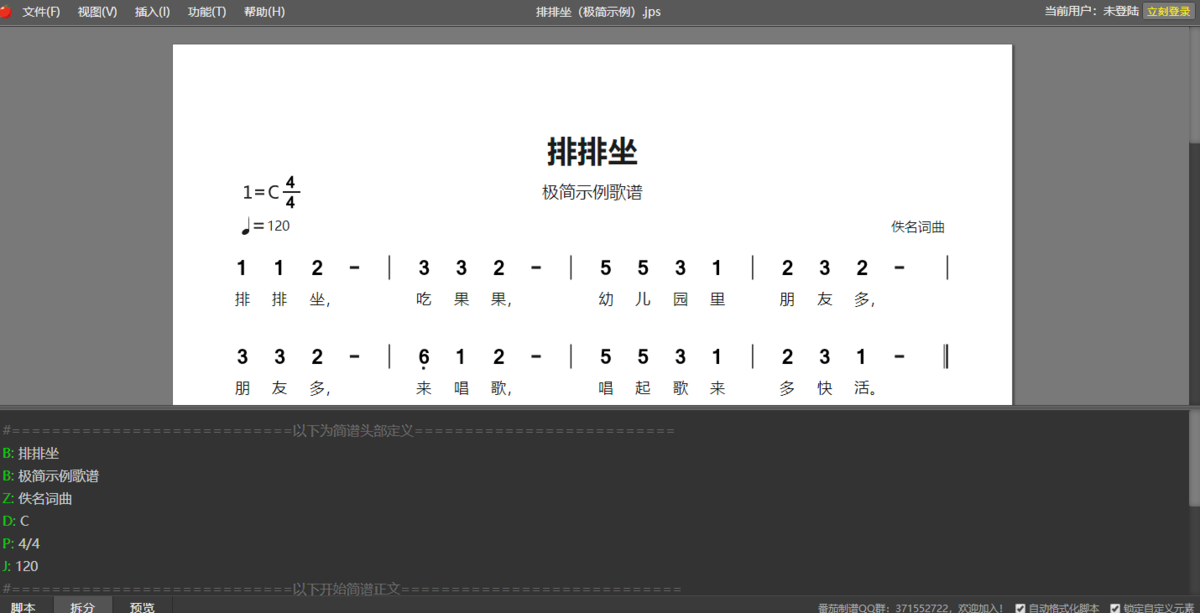1200x613 pixels.
Task: Open the 帮助(H) menu
Action: coord(264,12)
